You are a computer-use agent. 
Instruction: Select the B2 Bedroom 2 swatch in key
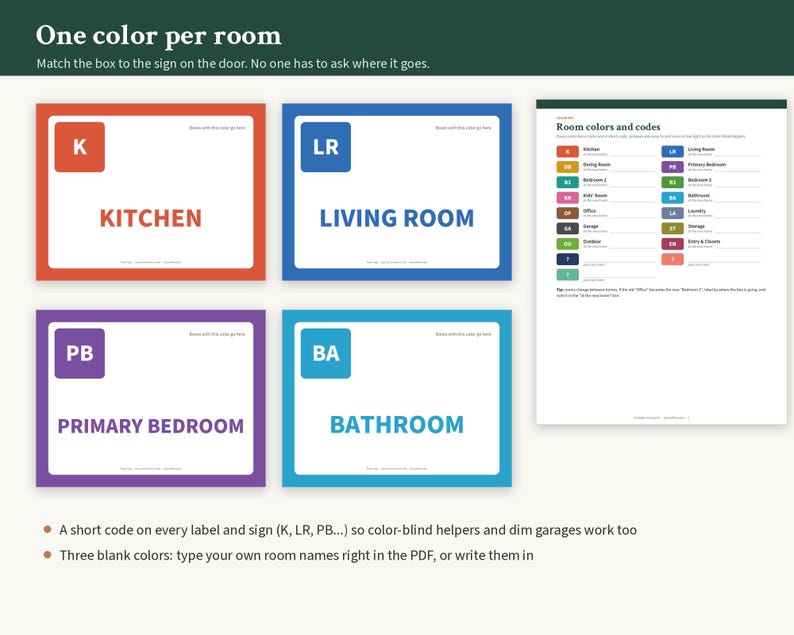(568, 182)
